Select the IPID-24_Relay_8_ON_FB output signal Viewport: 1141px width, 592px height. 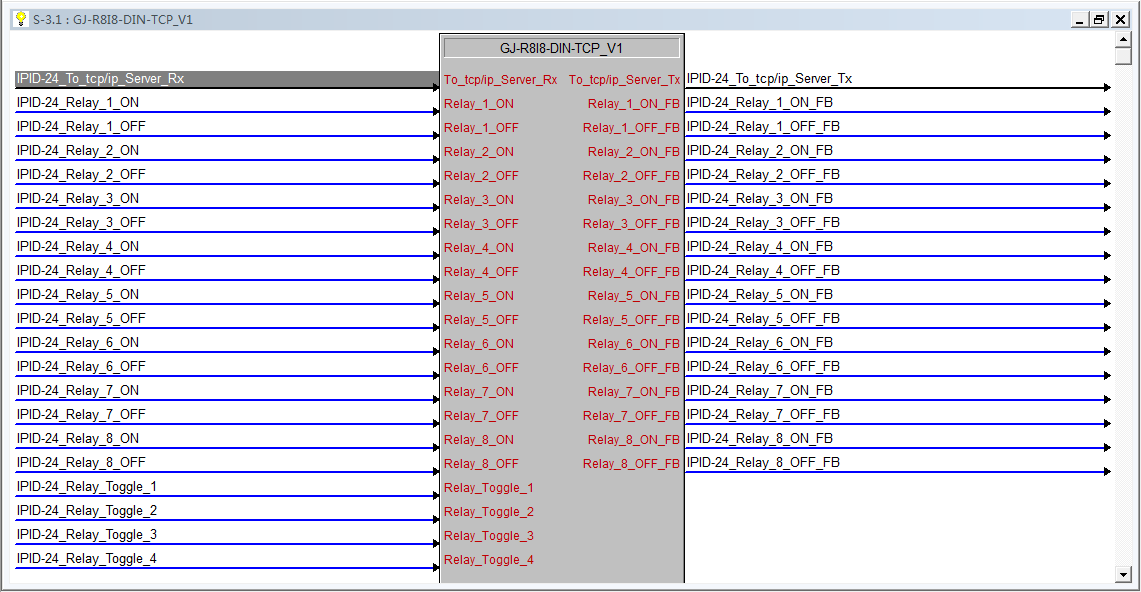point(897,439)
